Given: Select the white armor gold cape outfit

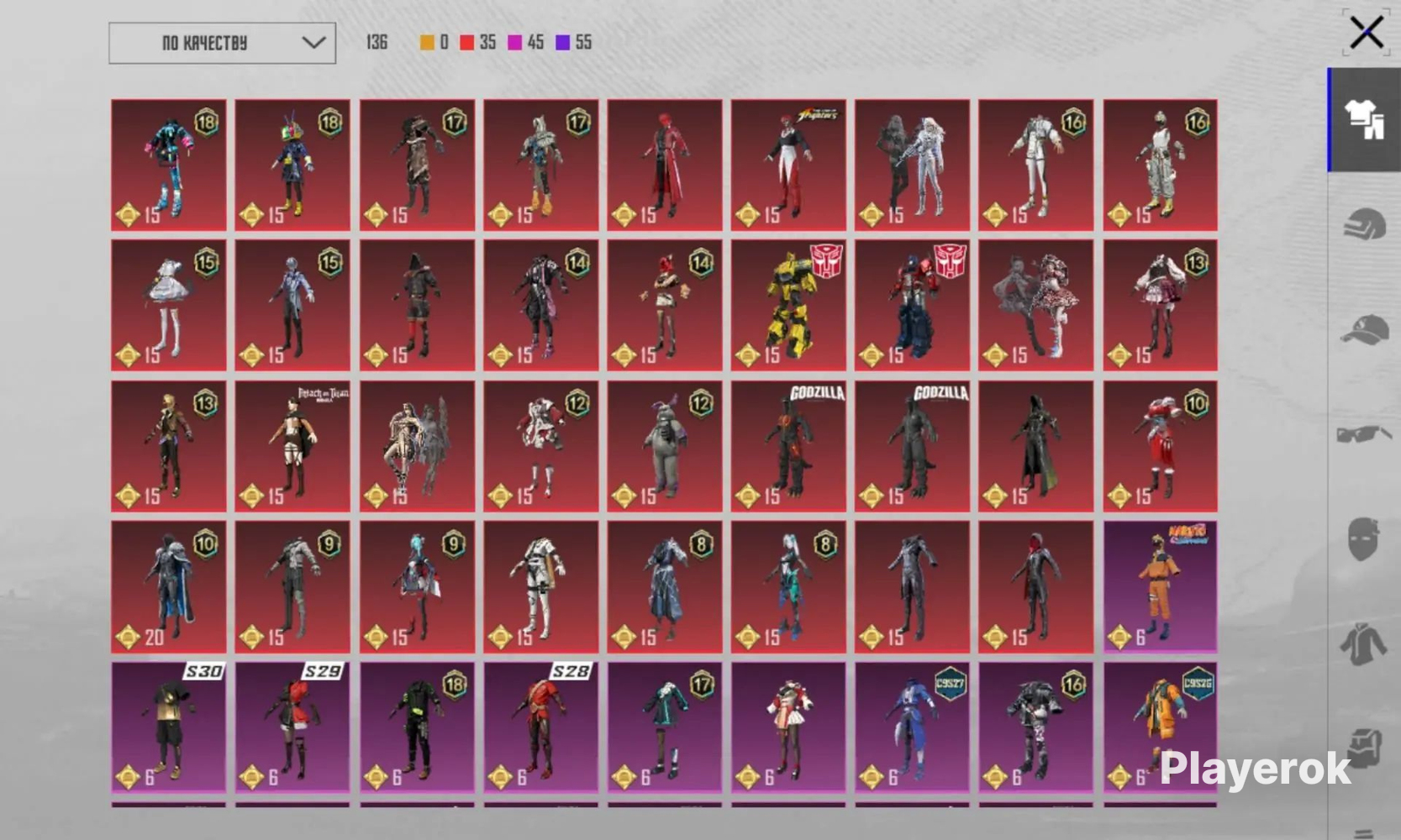Looking at the screenshot, I should coord(540,587).
